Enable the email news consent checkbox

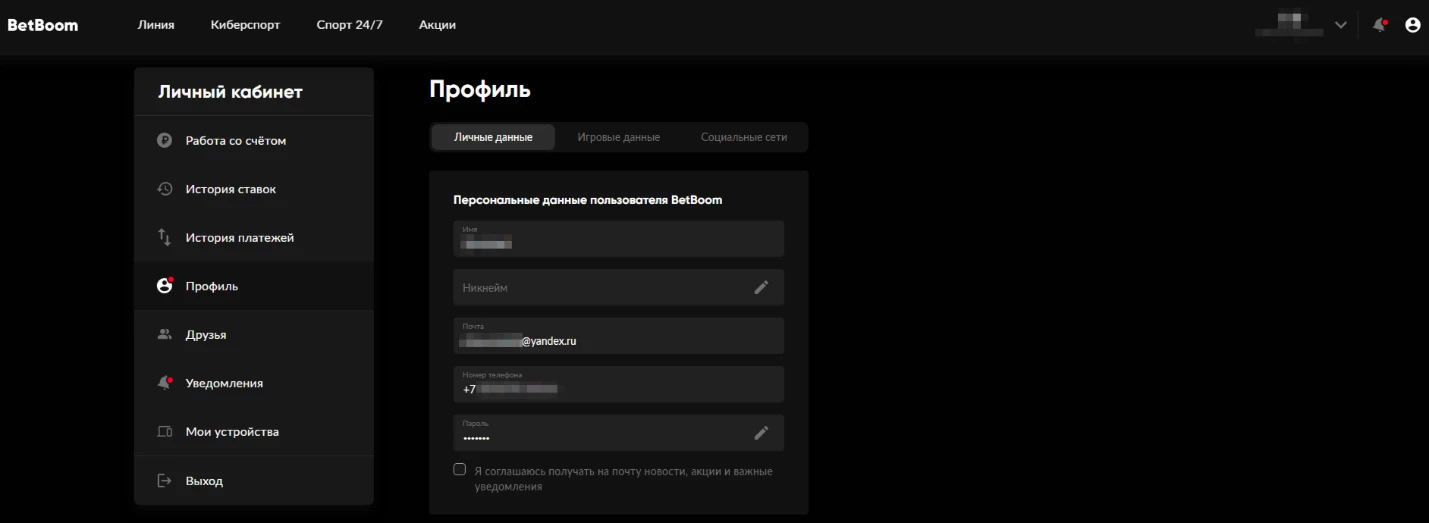pyautogui.click(x=460, y=470)
